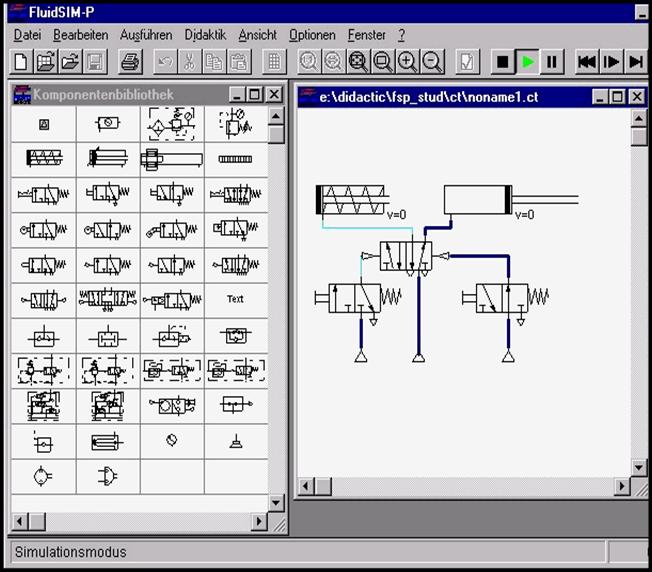Select the rodless linear drive component
This screenshot has width=652, height=572.
[172, 159]
